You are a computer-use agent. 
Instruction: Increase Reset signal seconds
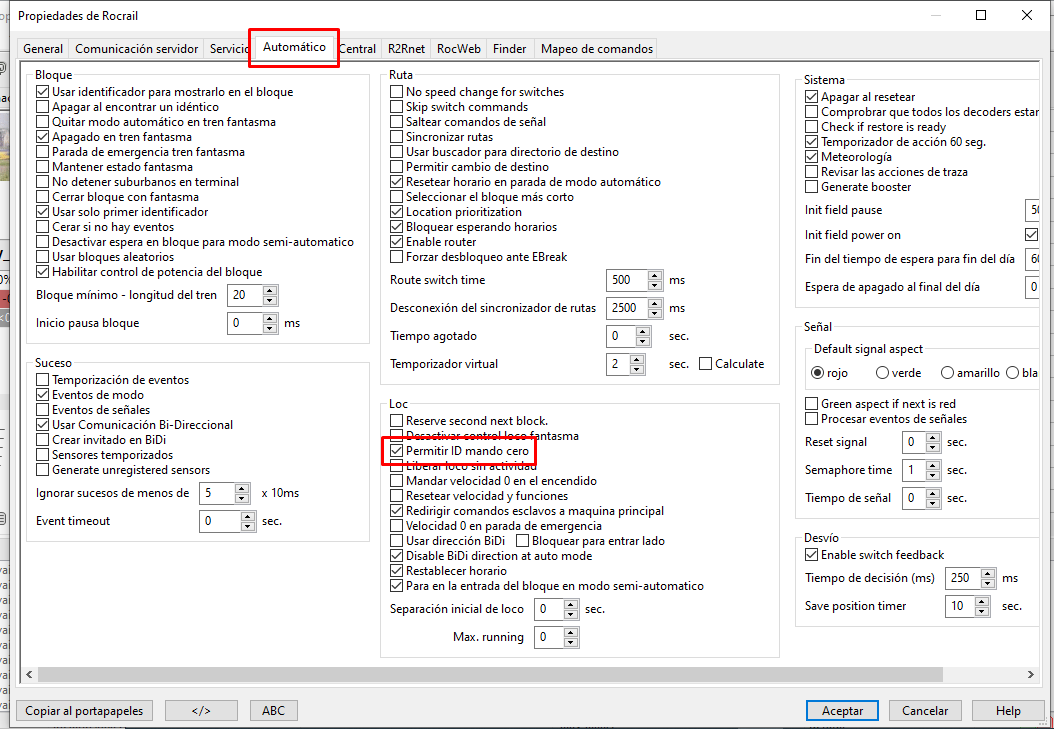[932, 437]
